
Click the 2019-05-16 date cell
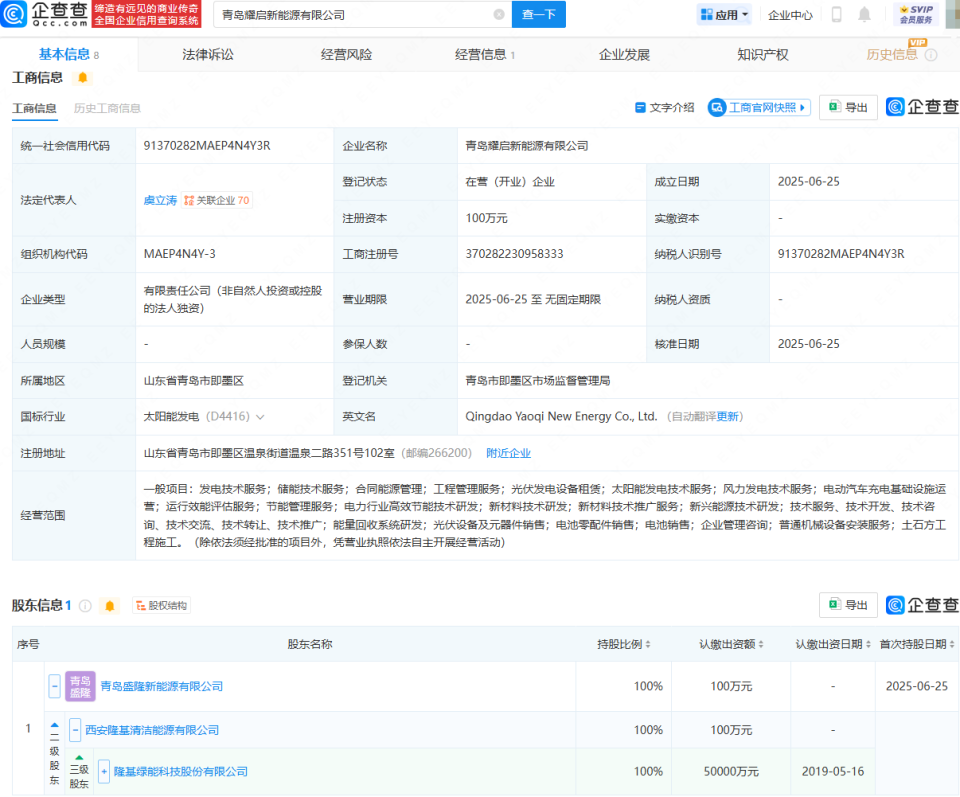click(833, 771)
